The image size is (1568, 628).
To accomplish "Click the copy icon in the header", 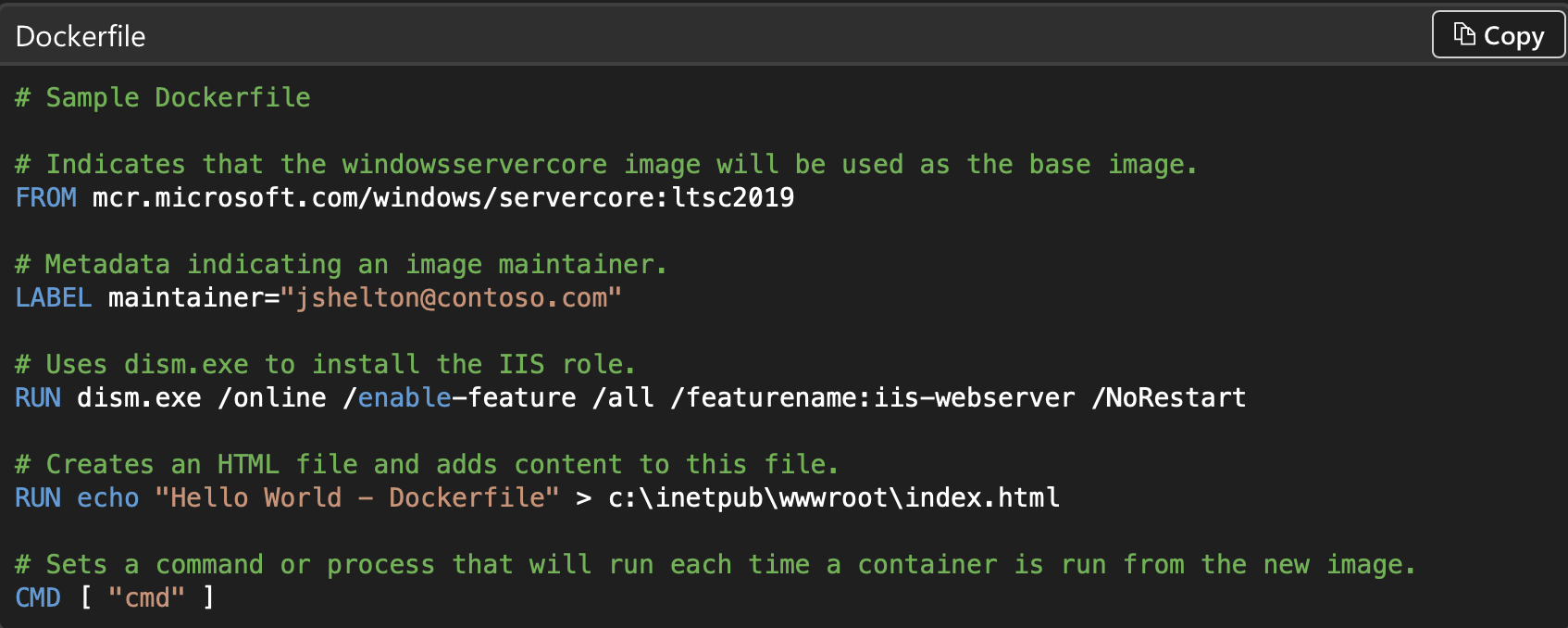I will click(x=1464, y=34).
